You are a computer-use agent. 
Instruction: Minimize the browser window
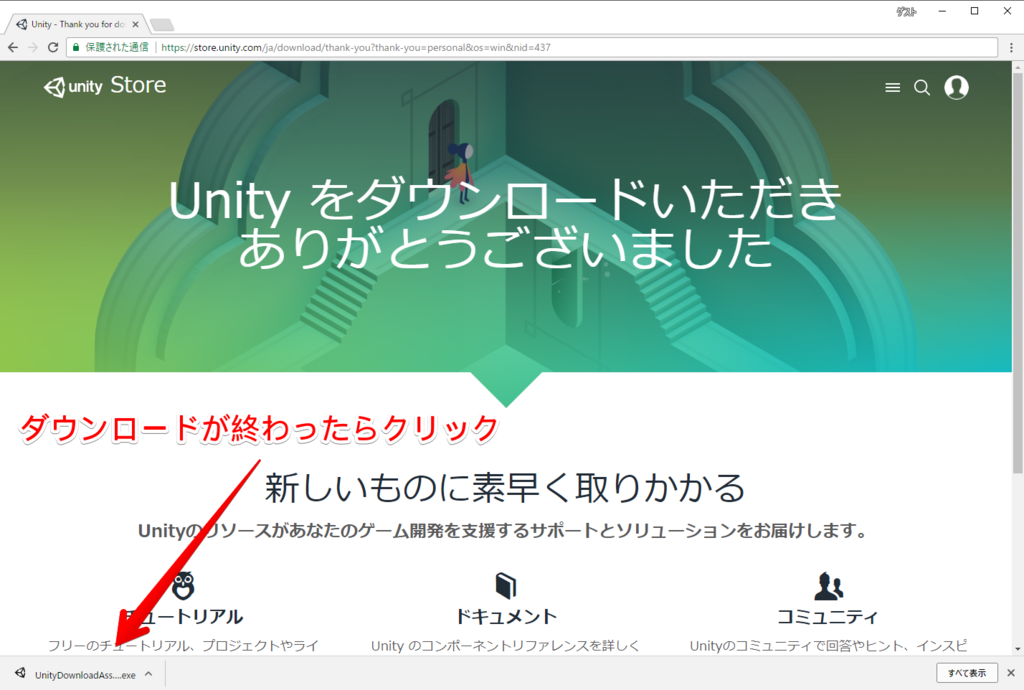click(942, 11)
